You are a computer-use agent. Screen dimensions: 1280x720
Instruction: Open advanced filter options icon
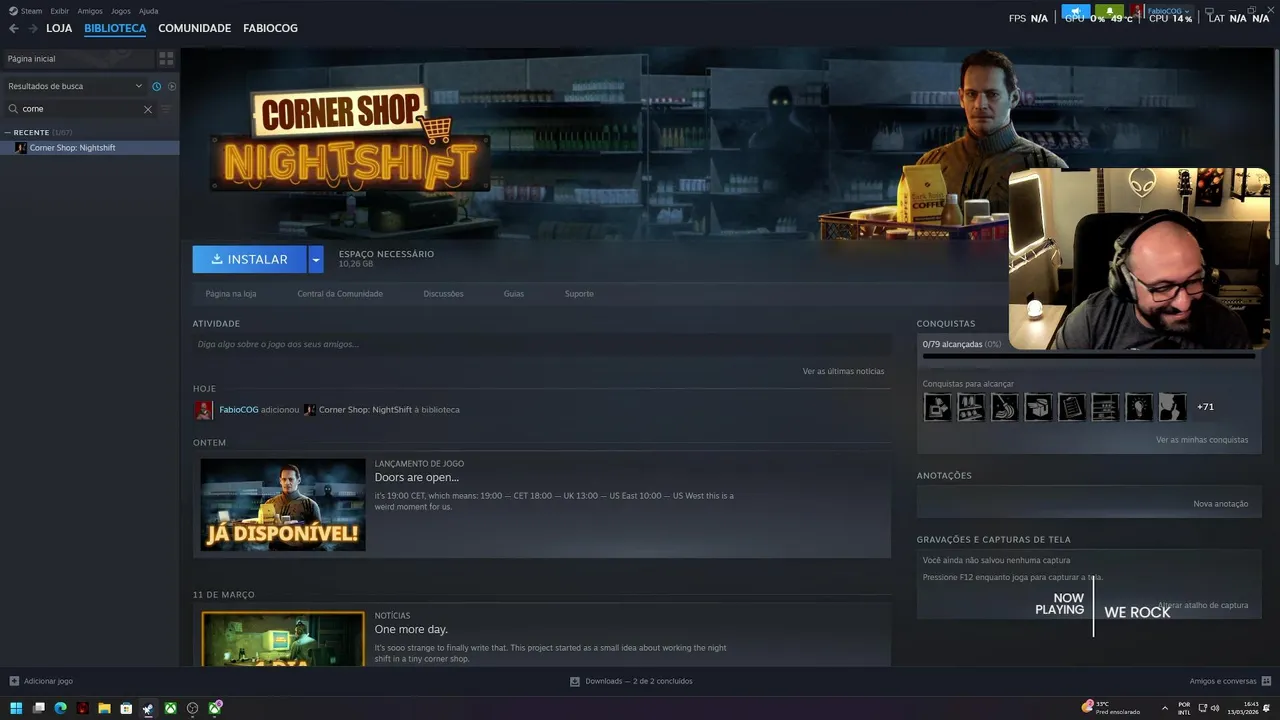[x=167, y=109]
